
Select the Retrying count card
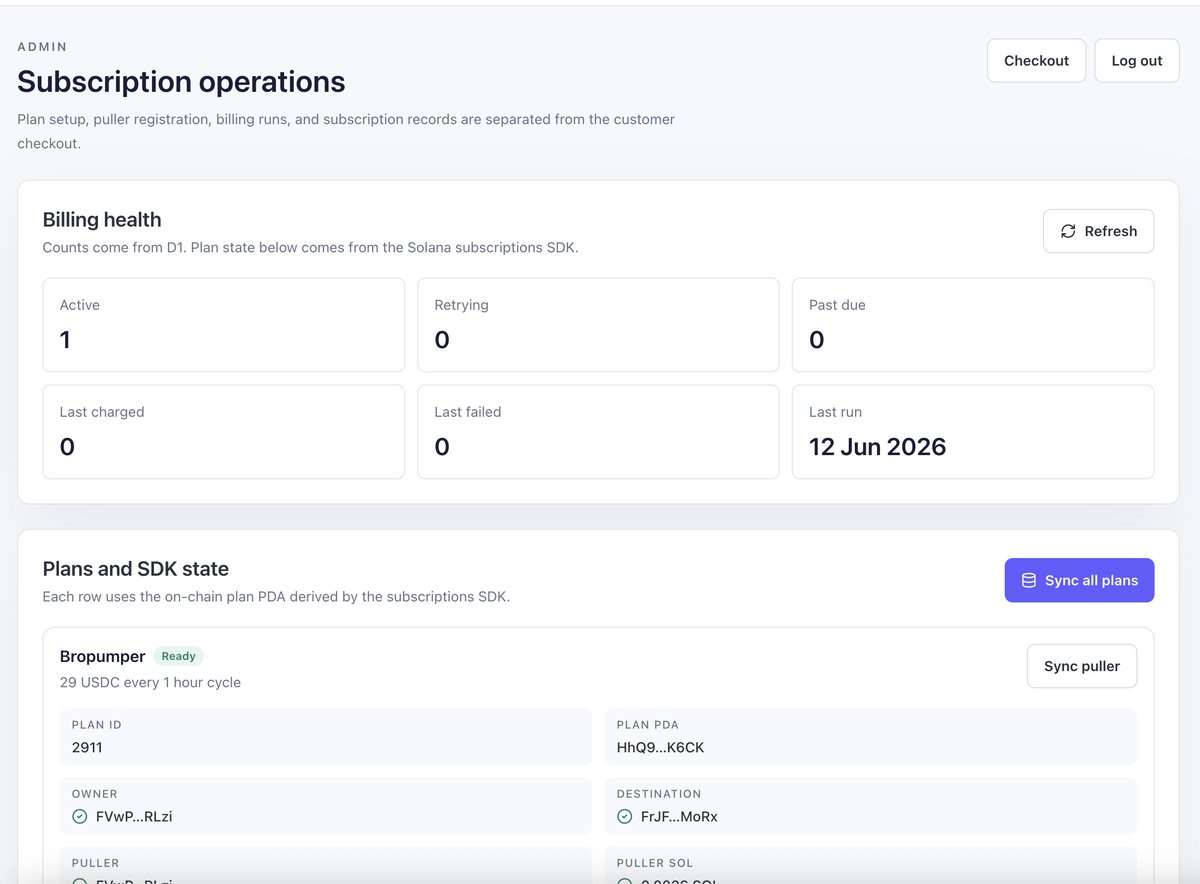598,325
